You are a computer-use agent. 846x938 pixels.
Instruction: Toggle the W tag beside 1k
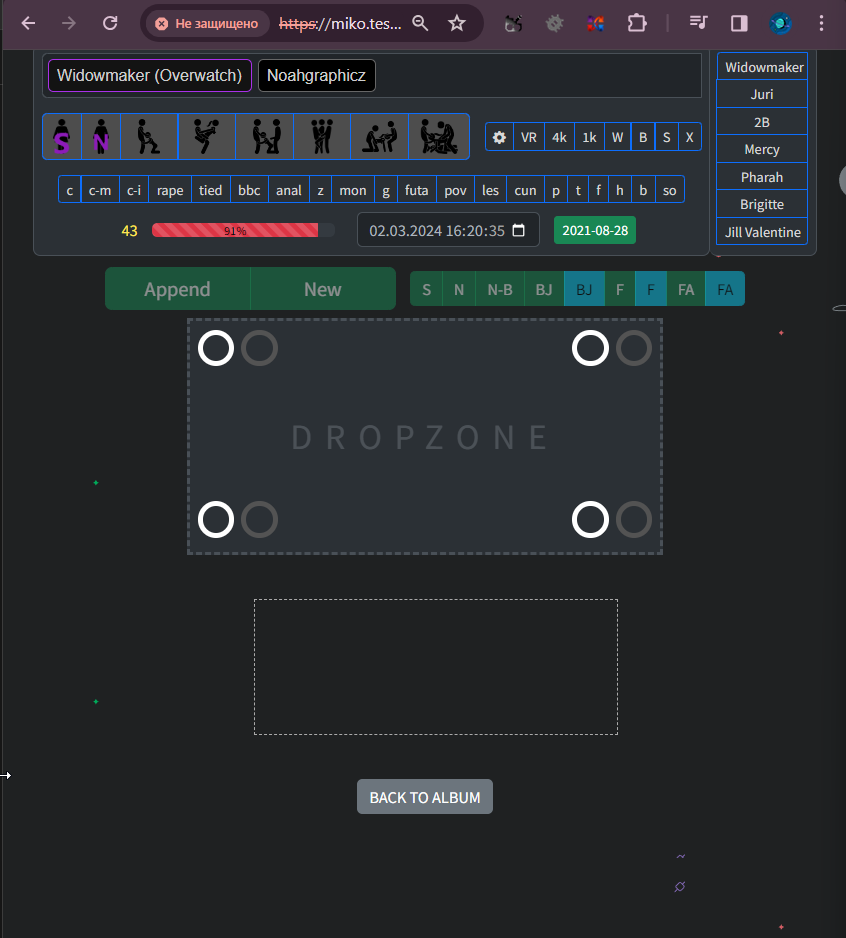click(617, 137)
